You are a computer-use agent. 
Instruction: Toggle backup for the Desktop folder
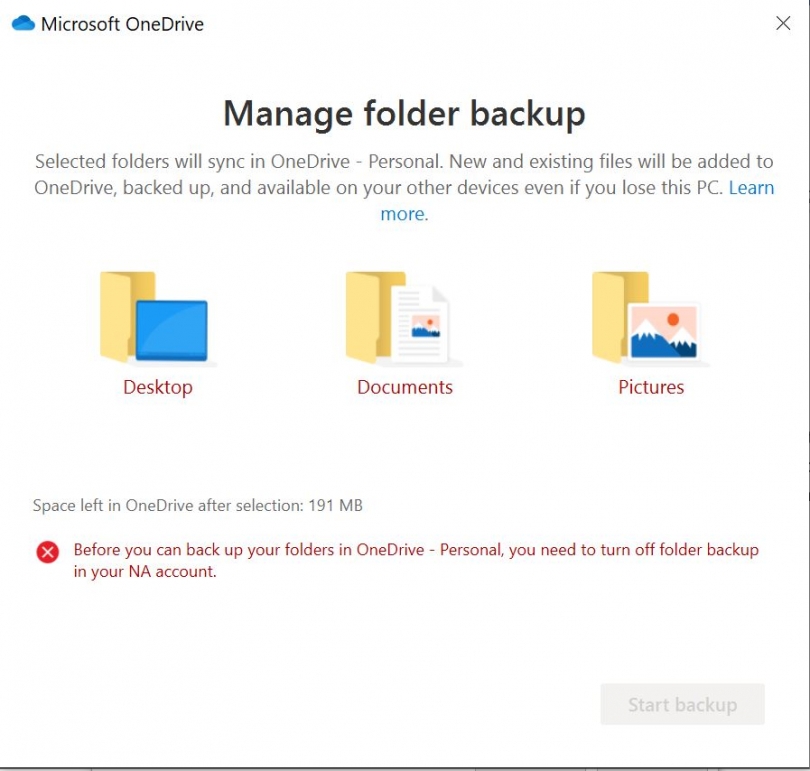155,318
